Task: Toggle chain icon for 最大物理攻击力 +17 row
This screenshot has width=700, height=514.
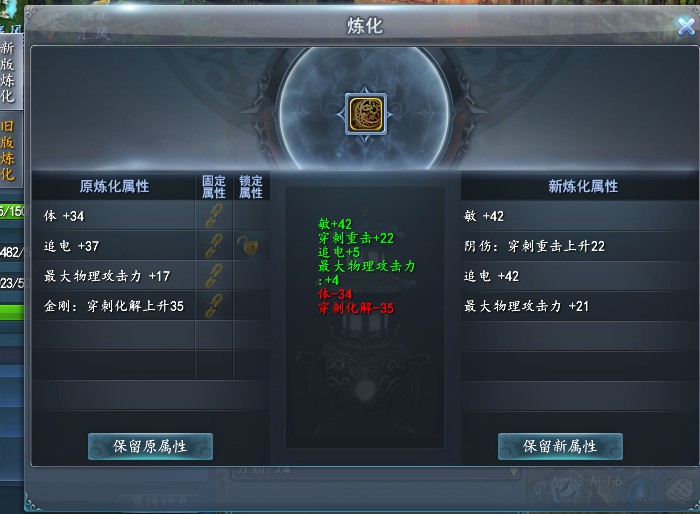Action: (214, 276)
